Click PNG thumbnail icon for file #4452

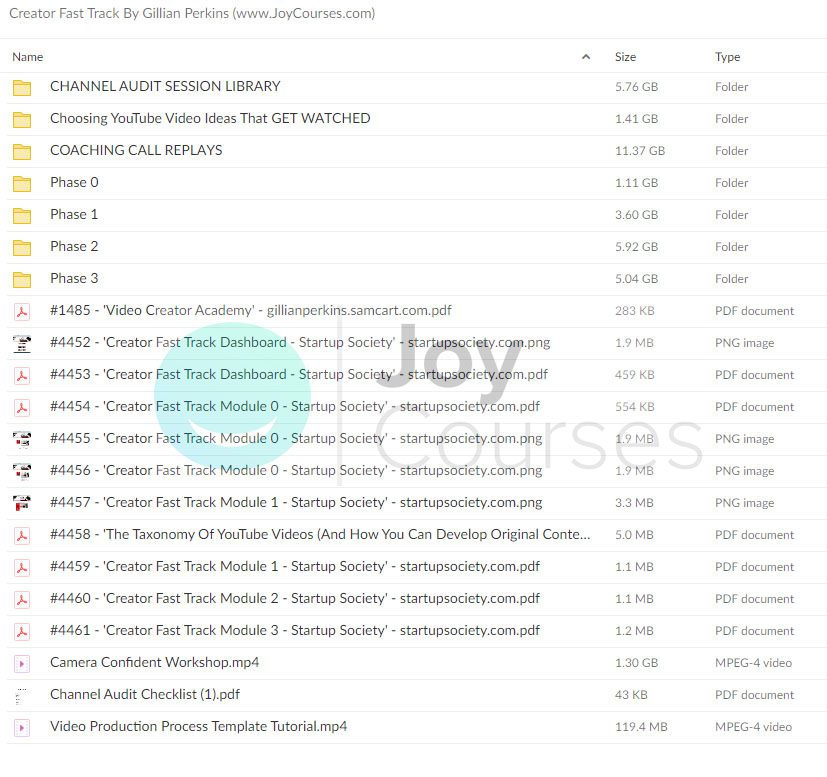pyautogui.click(x=22, y=343)
